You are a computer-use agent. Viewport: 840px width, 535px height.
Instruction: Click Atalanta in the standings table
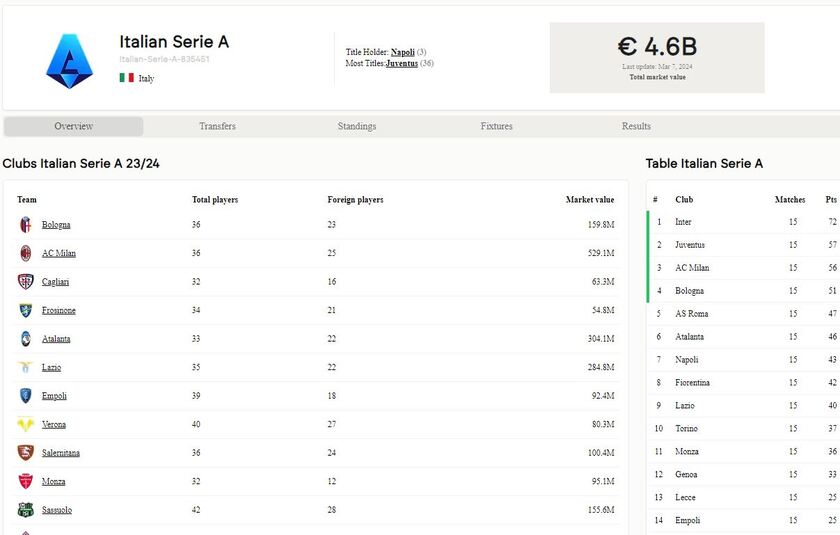click(x=689, y=337)
